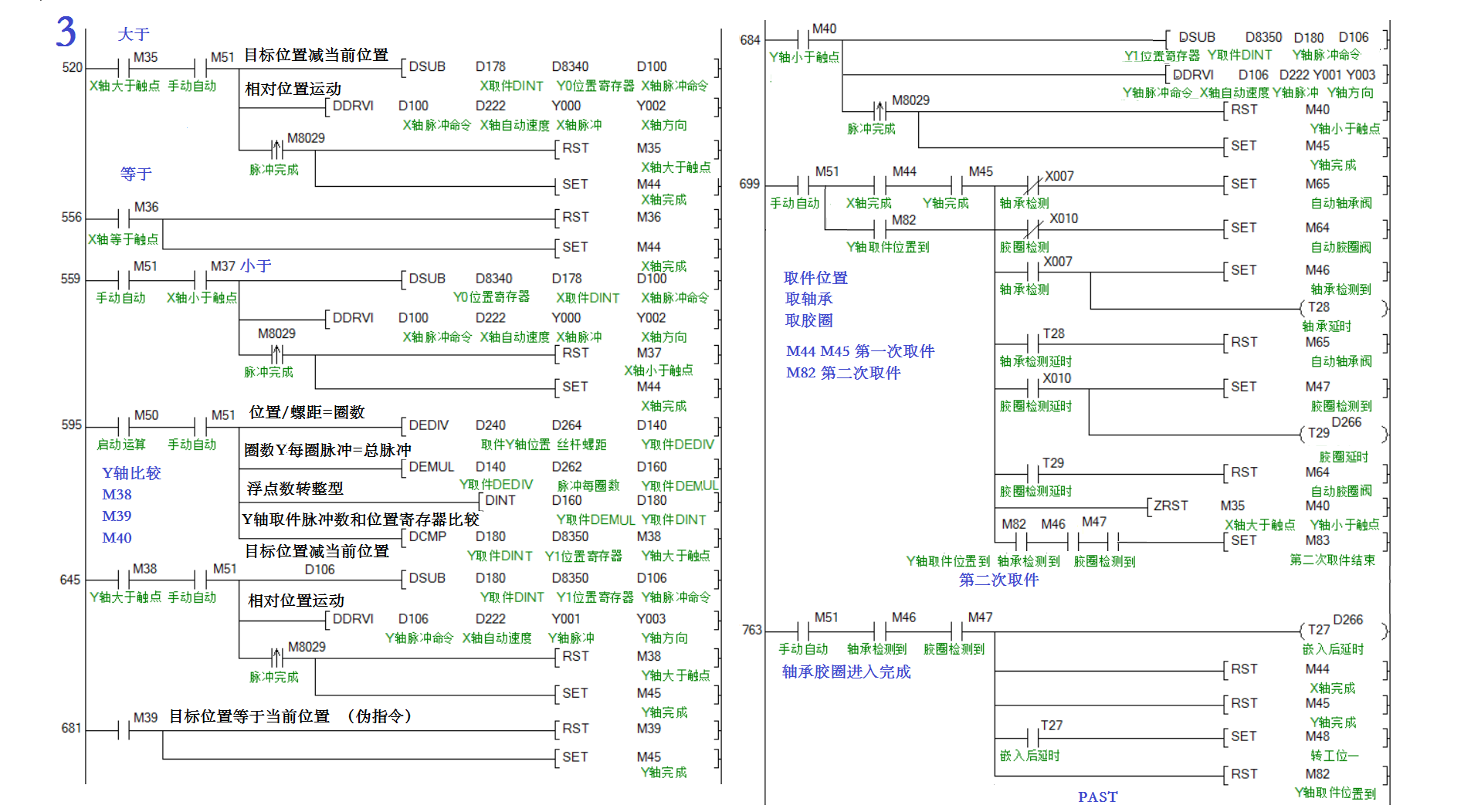The image size is (1471, 812).
Task: Select rung step number 763
Action: tap(751, 630)
